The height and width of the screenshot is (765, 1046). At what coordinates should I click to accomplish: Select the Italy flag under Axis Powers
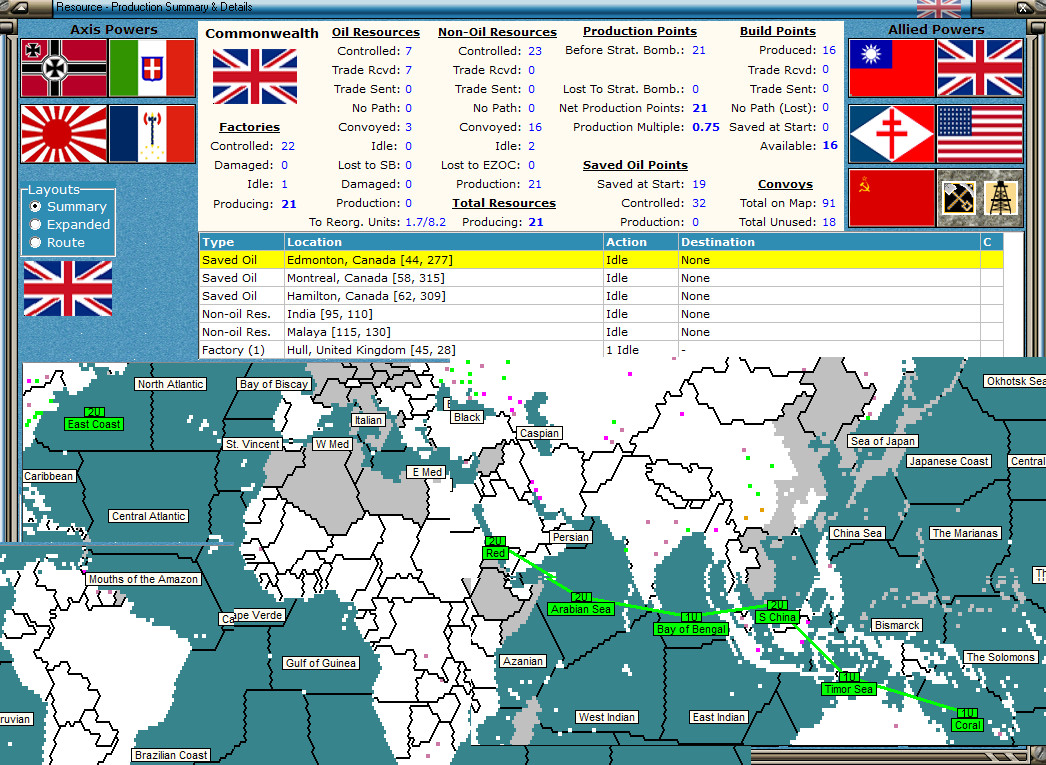pyautogui.click(x=152, y=68)
